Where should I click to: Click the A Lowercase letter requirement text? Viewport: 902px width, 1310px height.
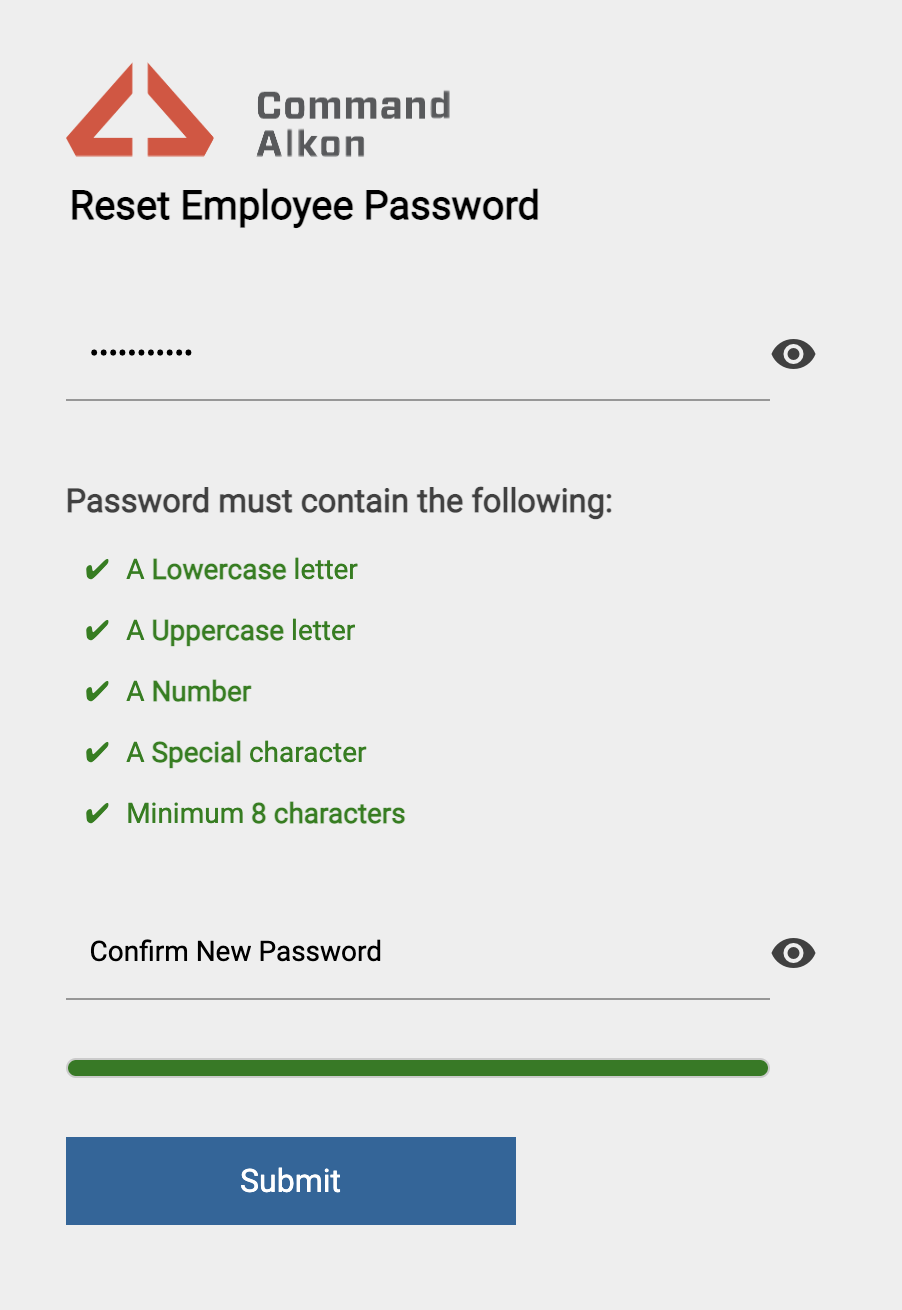[x=242, y=570]
